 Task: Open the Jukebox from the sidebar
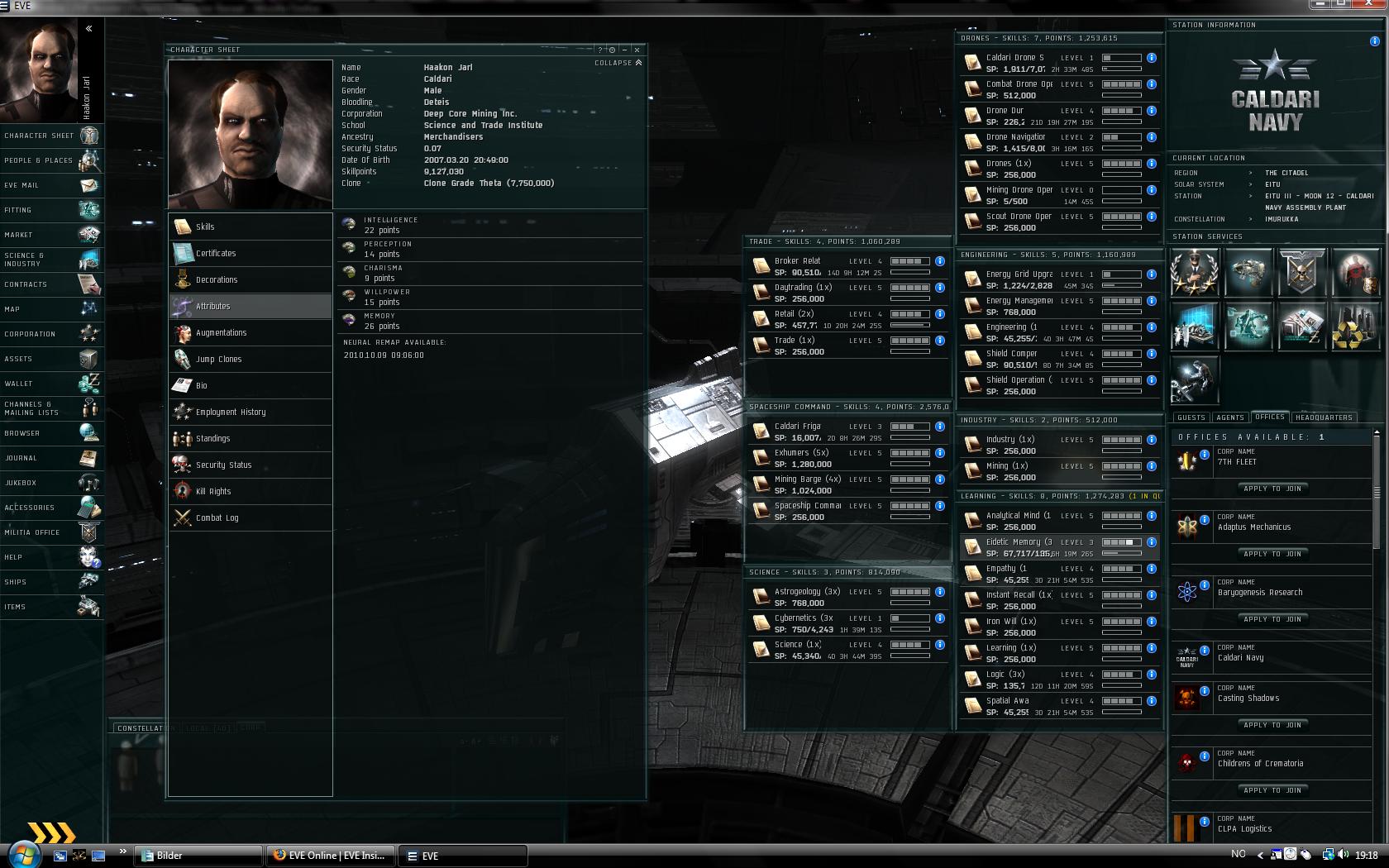[51, 483]
